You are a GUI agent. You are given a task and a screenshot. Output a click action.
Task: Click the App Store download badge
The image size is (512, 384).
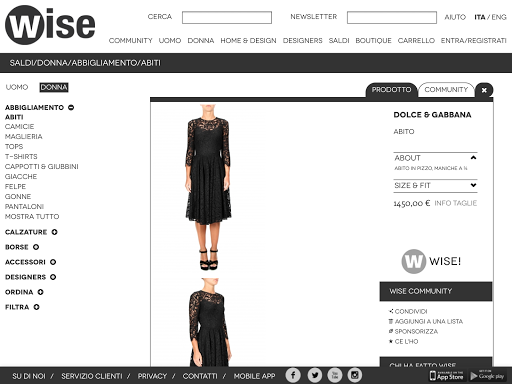click(446, 376)
